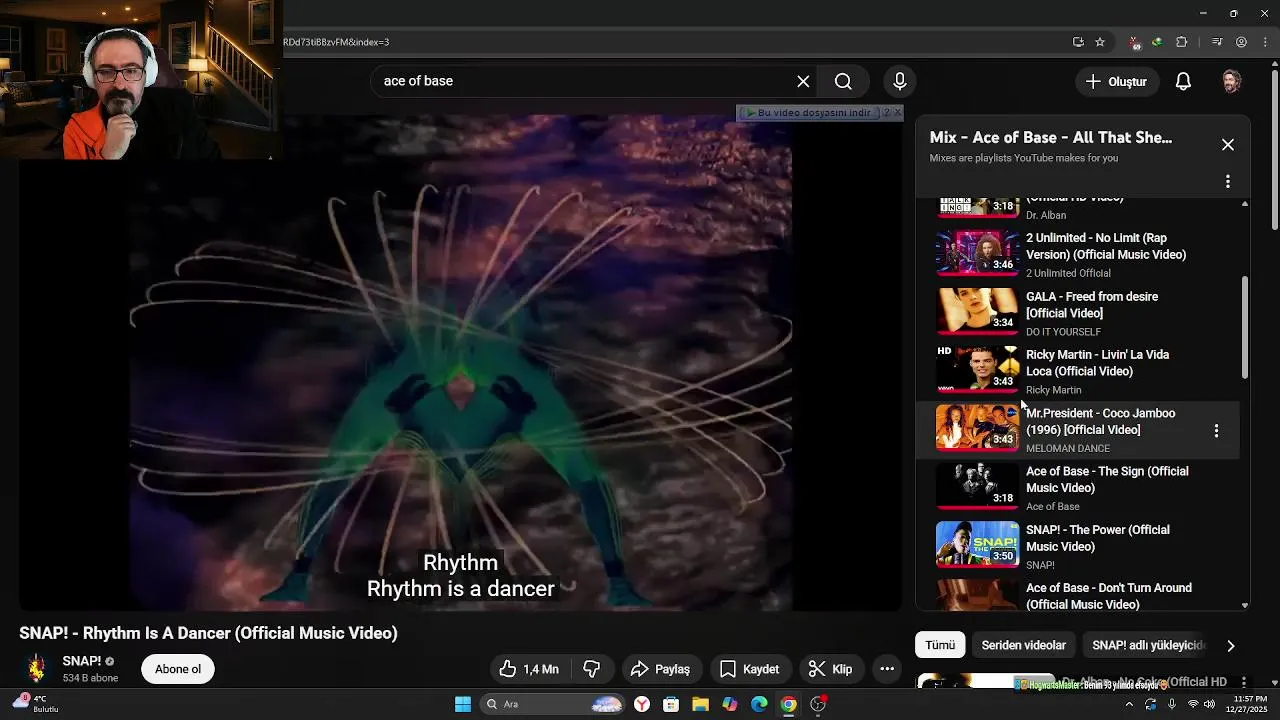Like the video with 1,4 Mn

(x=530, y=669)
